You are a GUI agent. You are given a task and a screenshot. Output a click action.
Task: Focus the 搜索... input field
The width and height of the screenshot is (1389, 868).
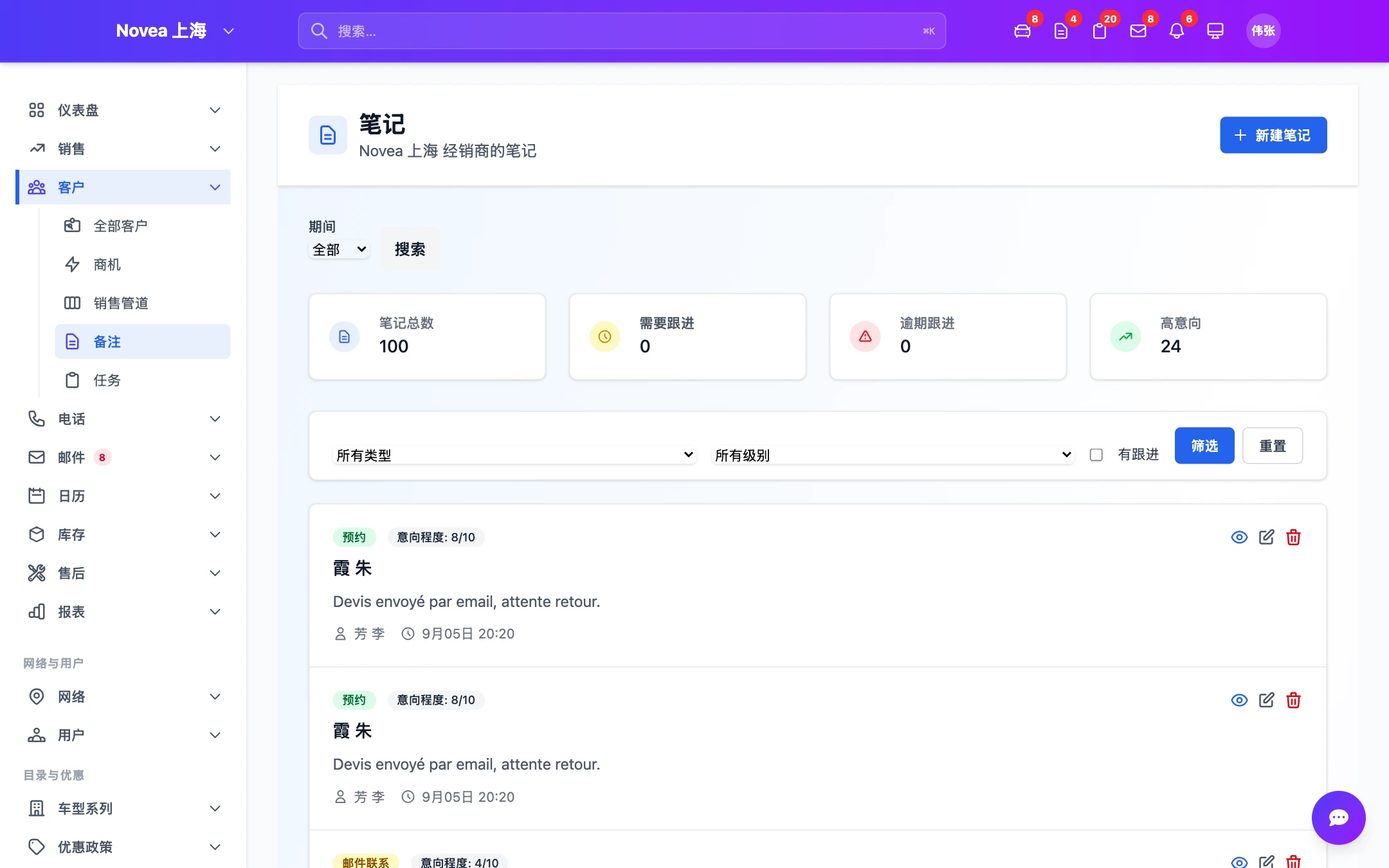click(x=622, y=31)
